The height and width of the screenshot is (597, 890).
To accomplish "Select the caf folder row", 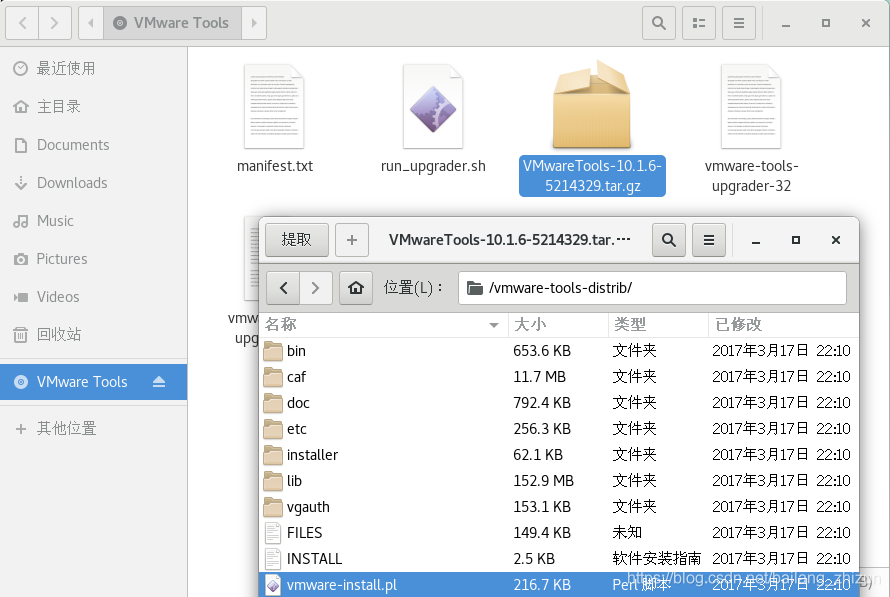I will pos(559,377).
